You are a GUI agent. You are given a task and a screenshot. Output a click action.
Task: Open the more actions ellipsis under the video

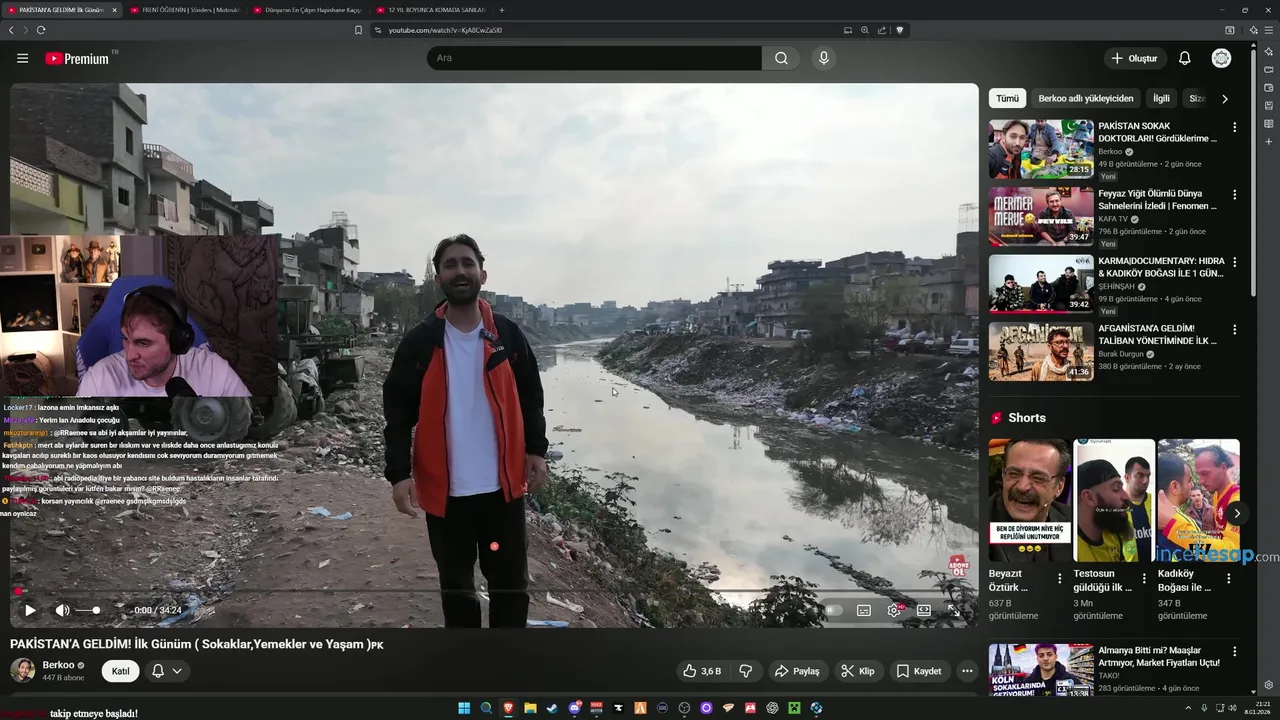point(966,671)
